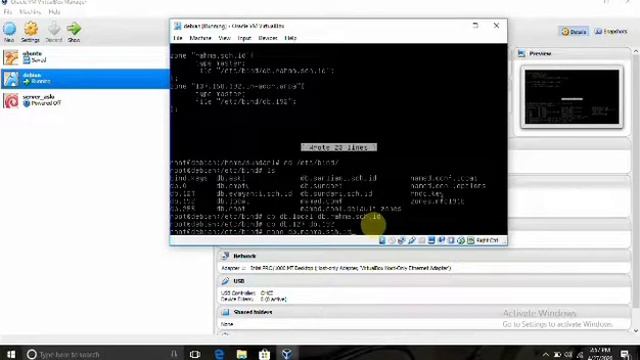Click the VM window title bar app icon
Screen dimensions: 640x360
point(178,26)
